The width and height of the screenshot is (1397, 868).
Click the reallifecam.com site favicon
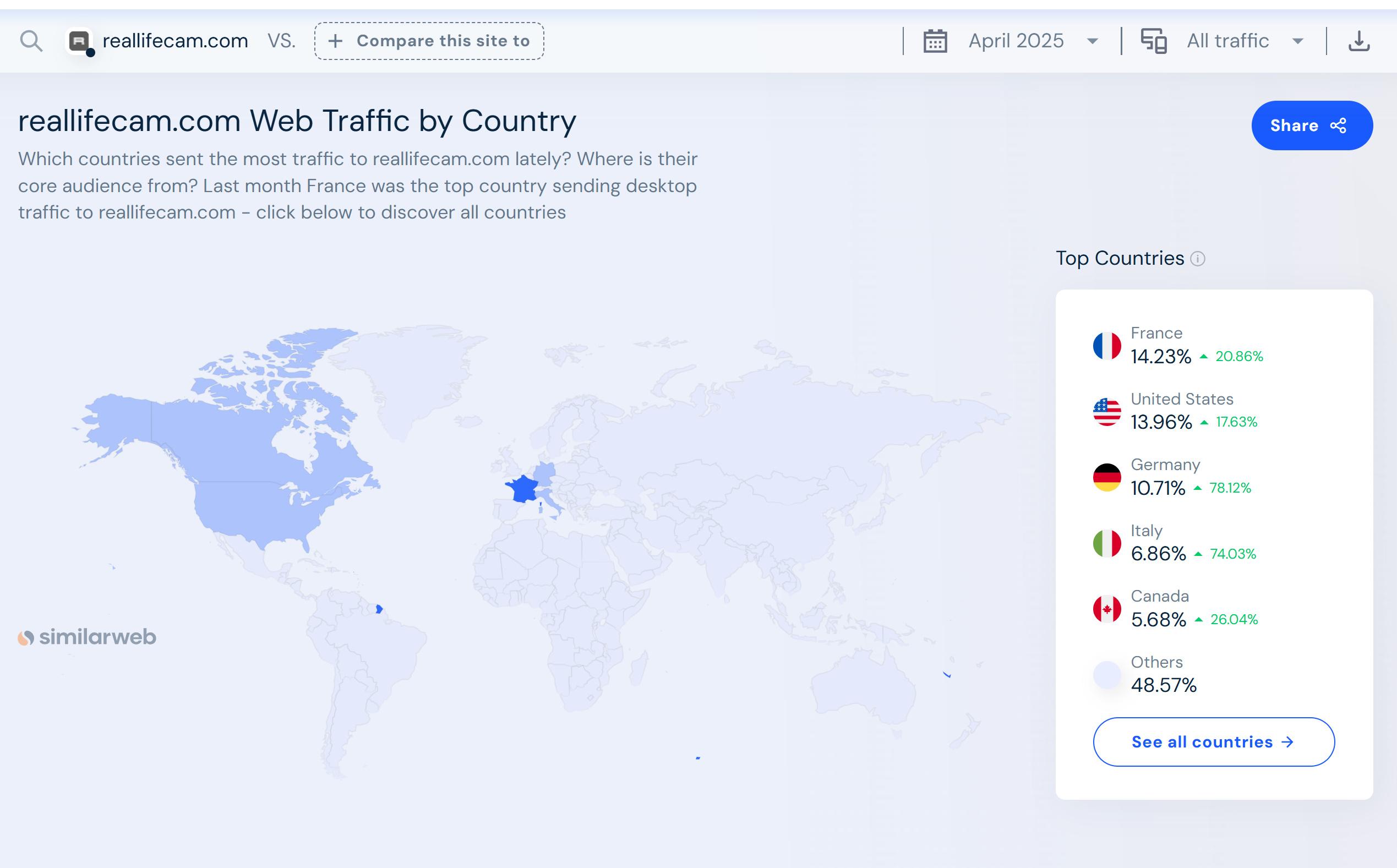pos(80,41)
